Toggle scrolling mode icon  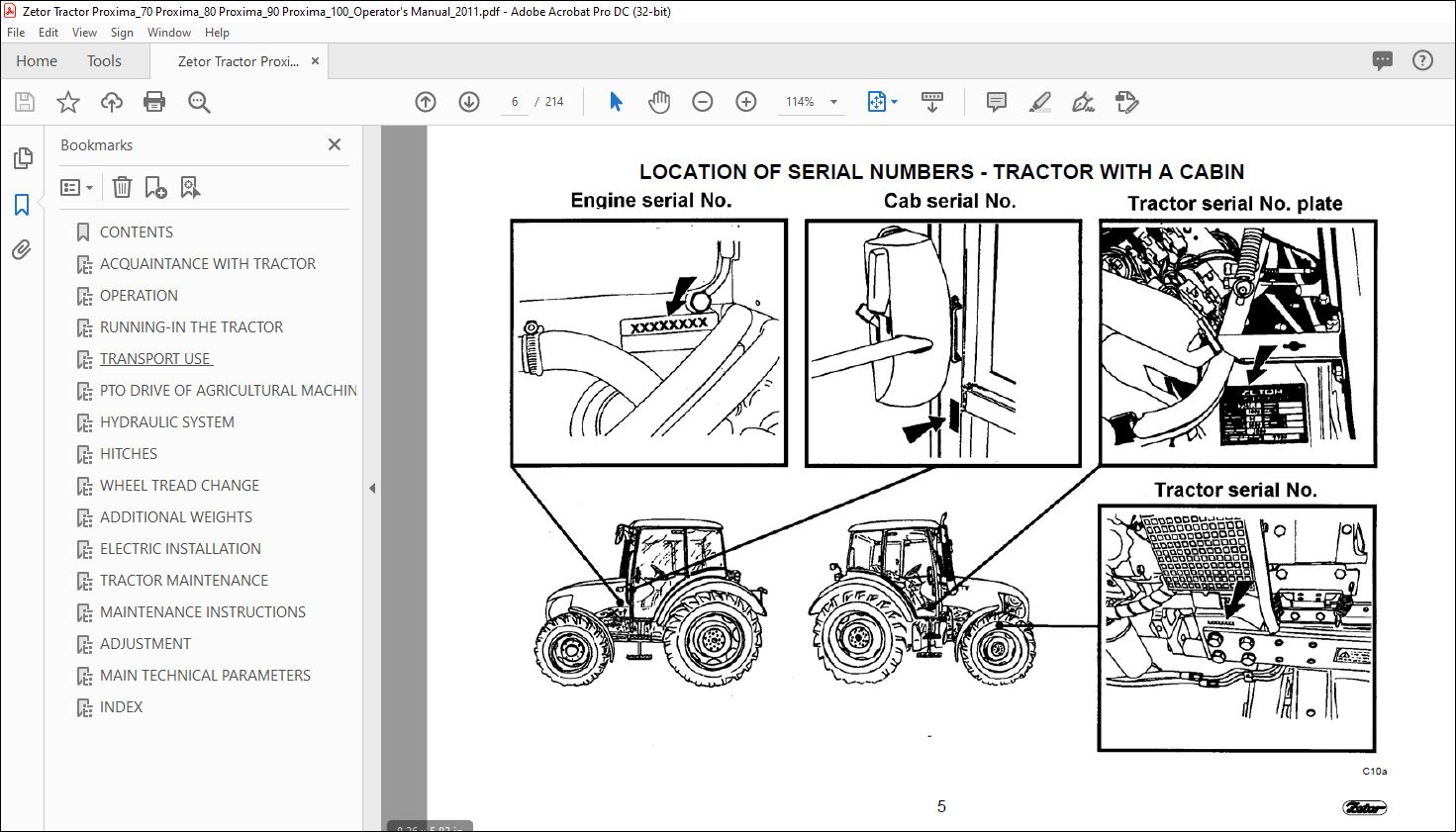[x=932, y=102]
